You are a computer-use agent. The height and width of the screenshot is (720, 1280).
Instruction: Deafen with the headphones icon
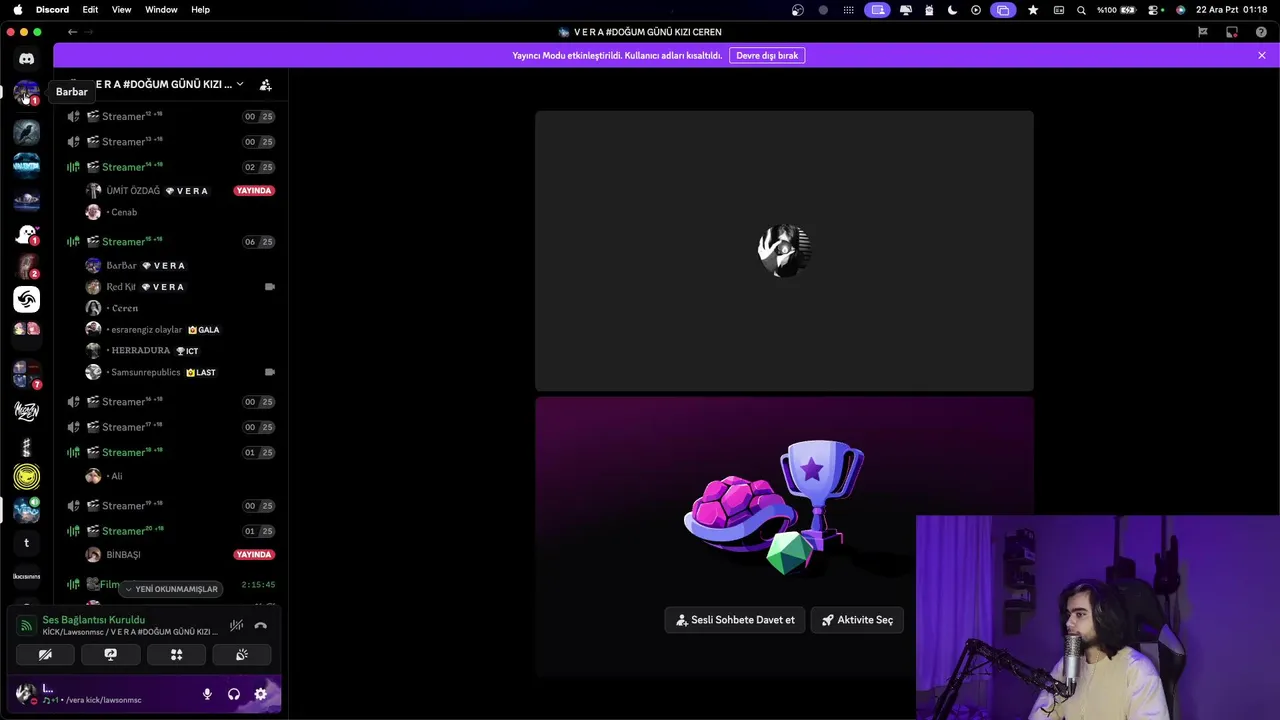(x=234, y=694)
